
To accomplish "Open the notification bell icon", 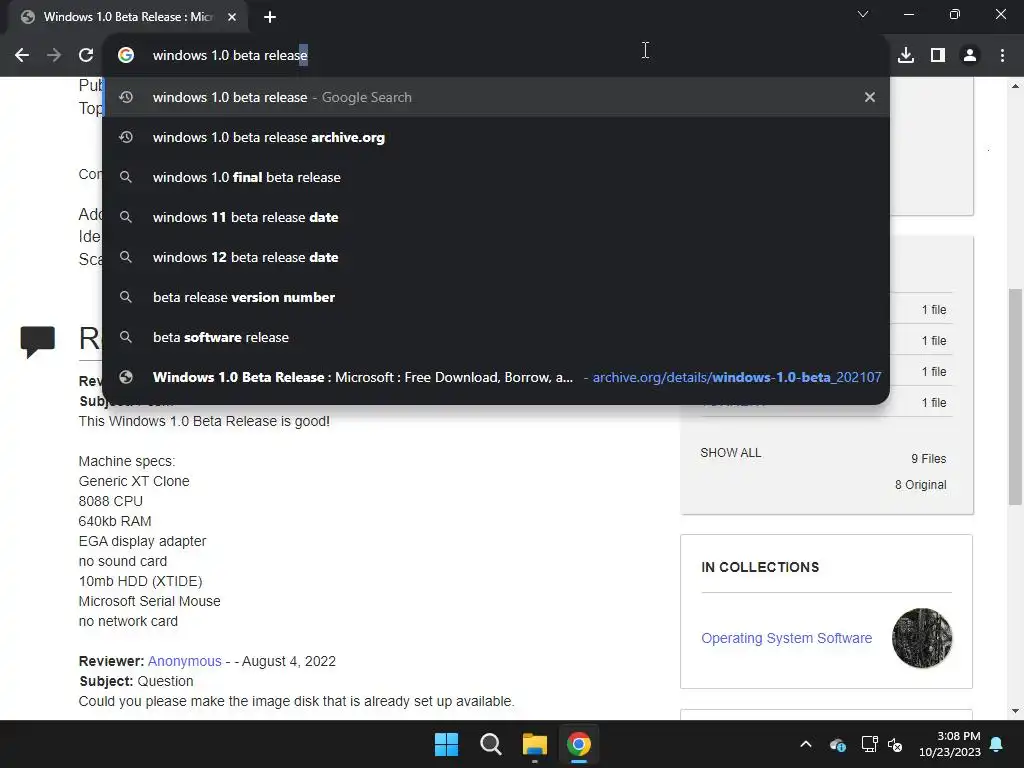I will (x=997, y=744).
